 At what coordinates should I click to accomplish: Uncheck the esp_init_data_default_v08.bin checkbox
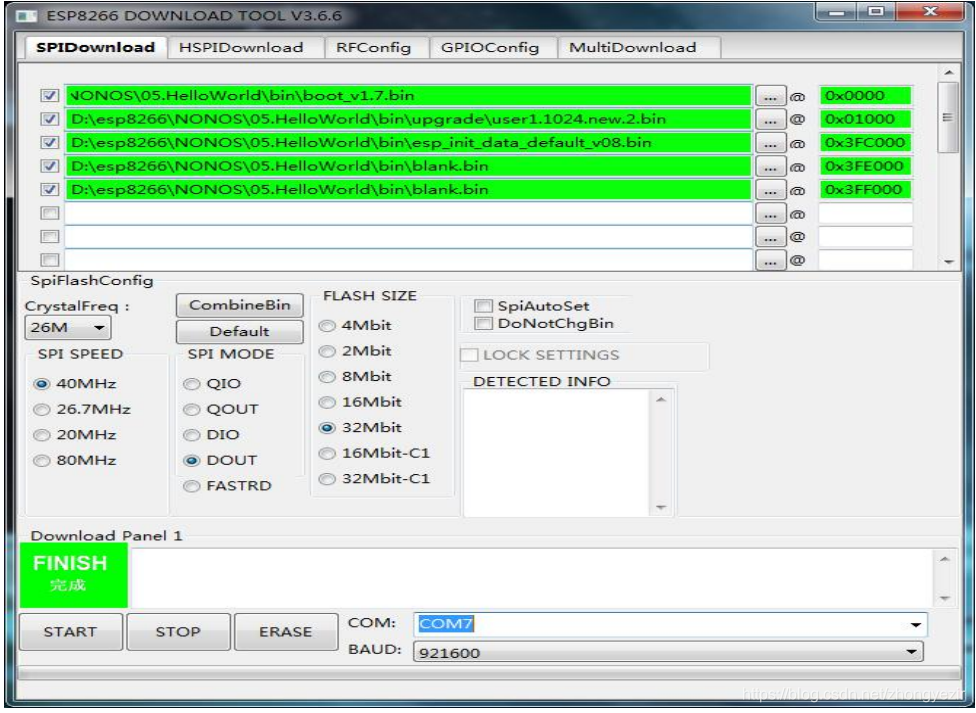pos(49,143)
